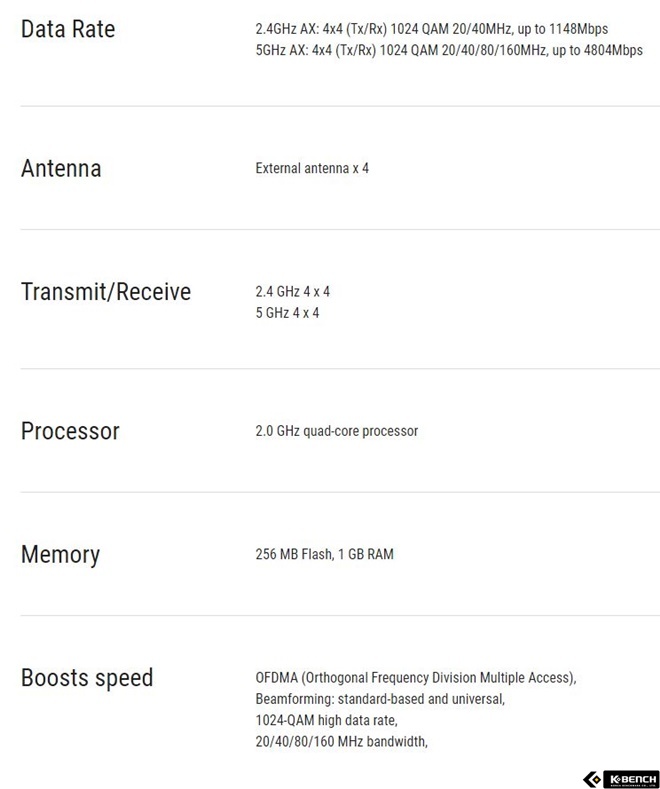Click the OFDMA description line

[x=416, y=678]
